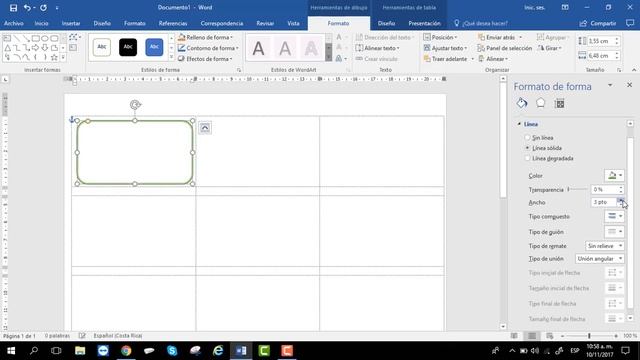The width and height of the screenshot is (640, 360).
Task: Click the zoom slider in the status bar
Action: 589,336
